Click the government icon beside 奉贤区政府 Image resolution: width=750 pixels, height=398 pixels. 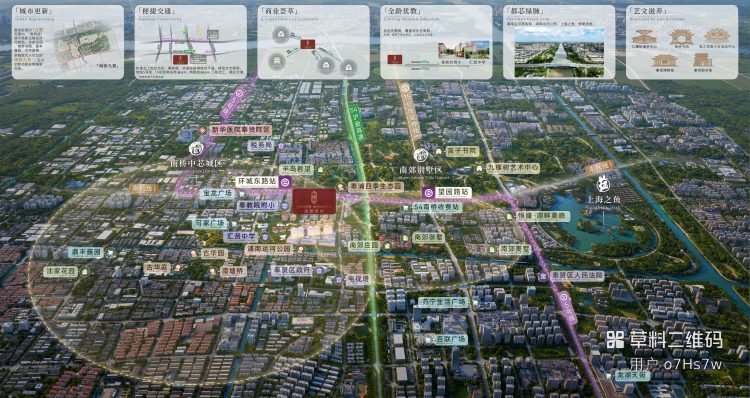click(319, 271)
